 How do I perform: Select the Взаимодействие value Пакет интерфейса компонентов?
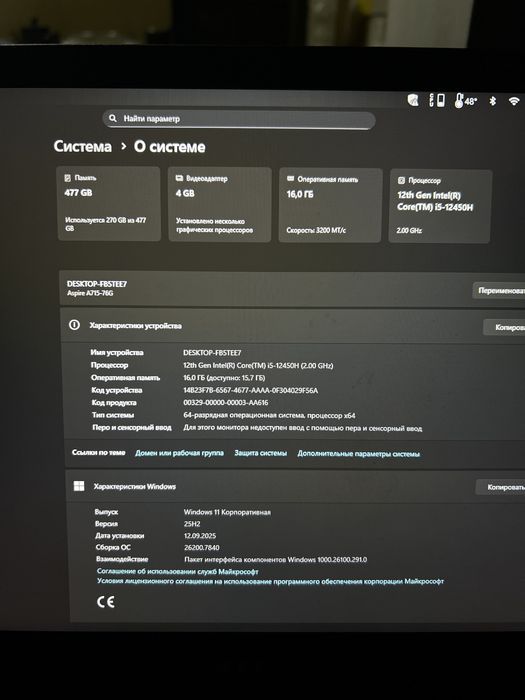coord(275,559)
